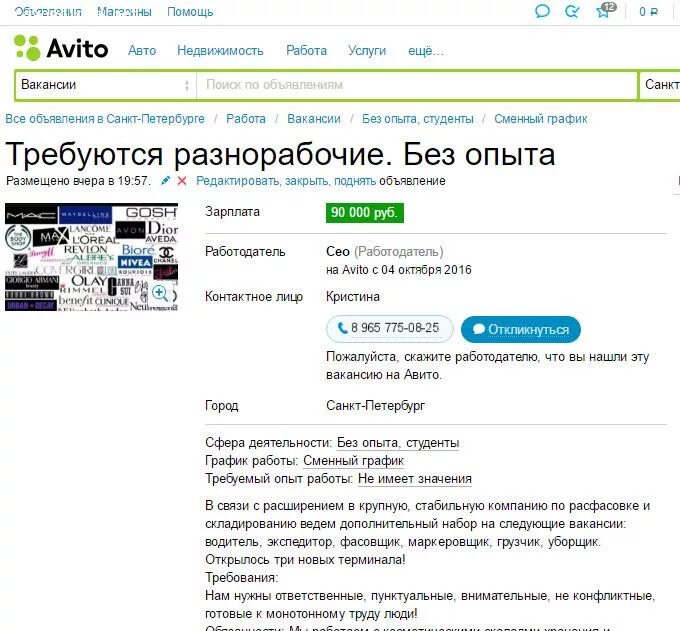The image size is (680, 631).
Task: Click the Avito logo
Action: (61, 48)
